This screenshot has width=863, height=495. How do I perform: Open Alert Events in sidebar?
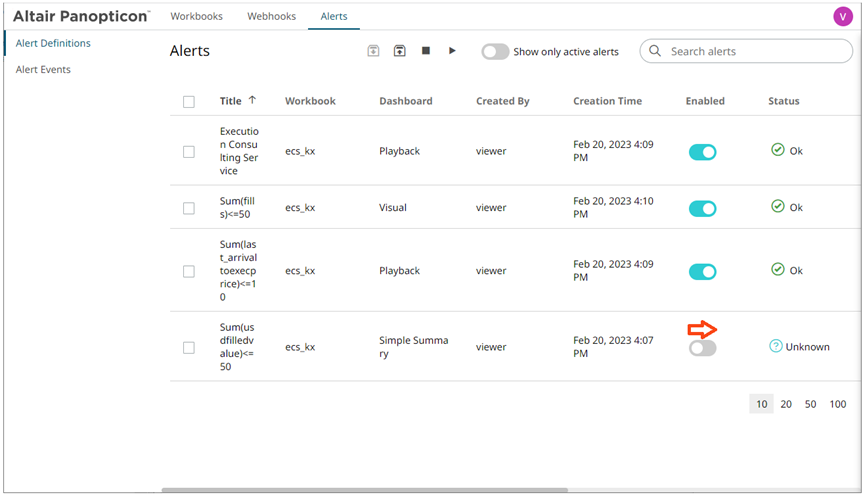(43, 69)
